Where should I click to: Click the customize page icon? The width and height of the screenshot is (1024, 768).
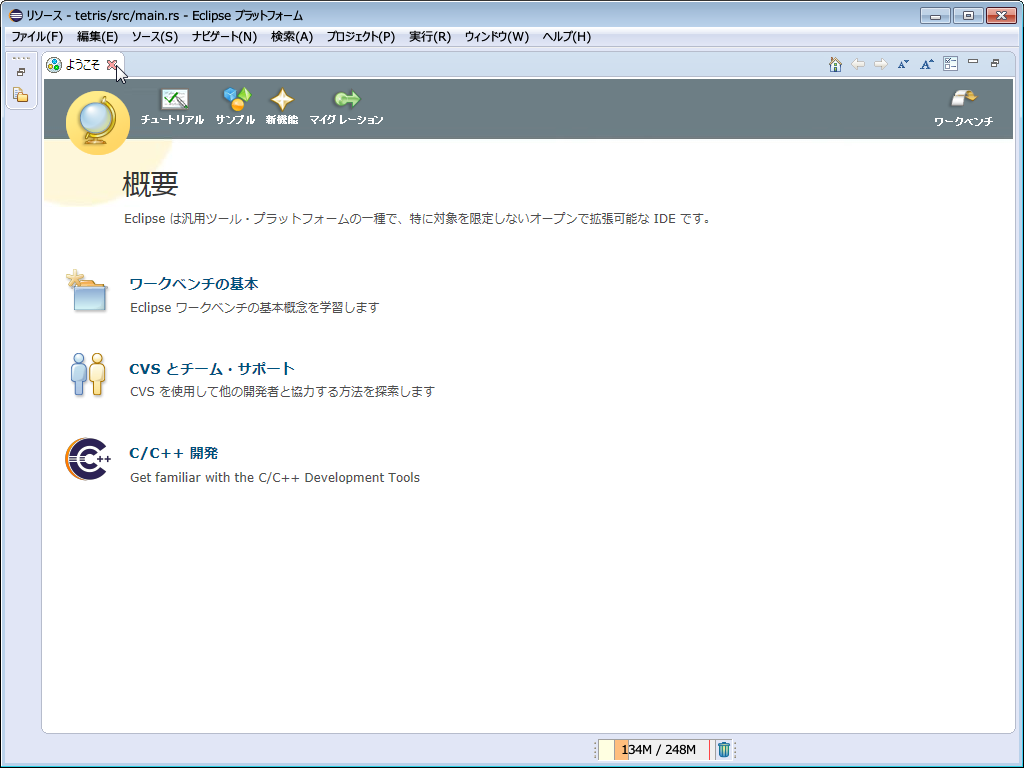pyautogui.click(x=950, y=64)
